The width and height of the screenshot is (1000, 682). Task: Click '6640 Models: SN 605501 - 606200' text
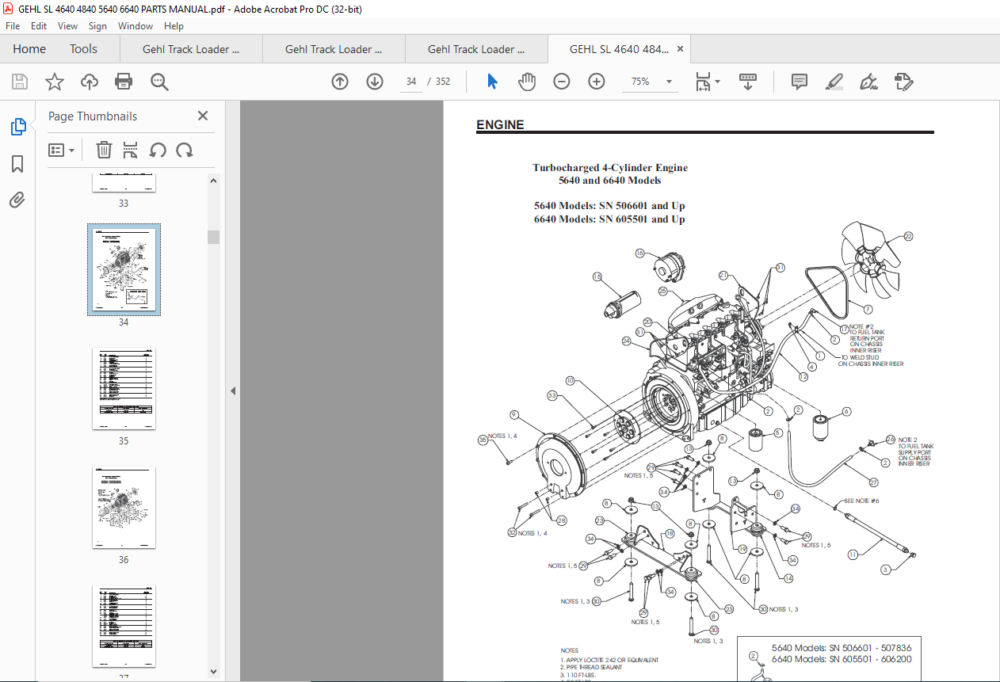click(841, 659)
